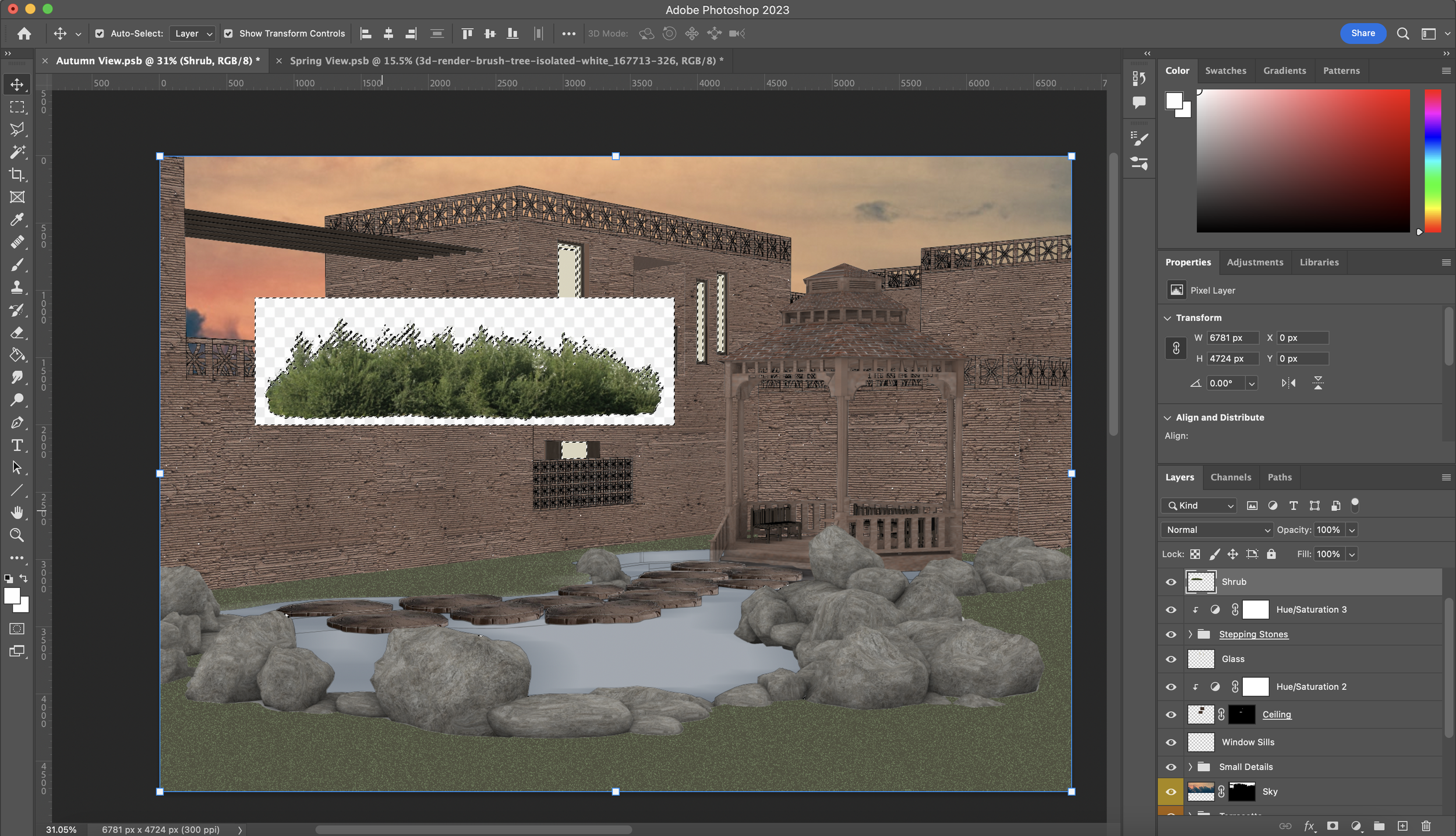Delete layer with trash icon

1426,826
